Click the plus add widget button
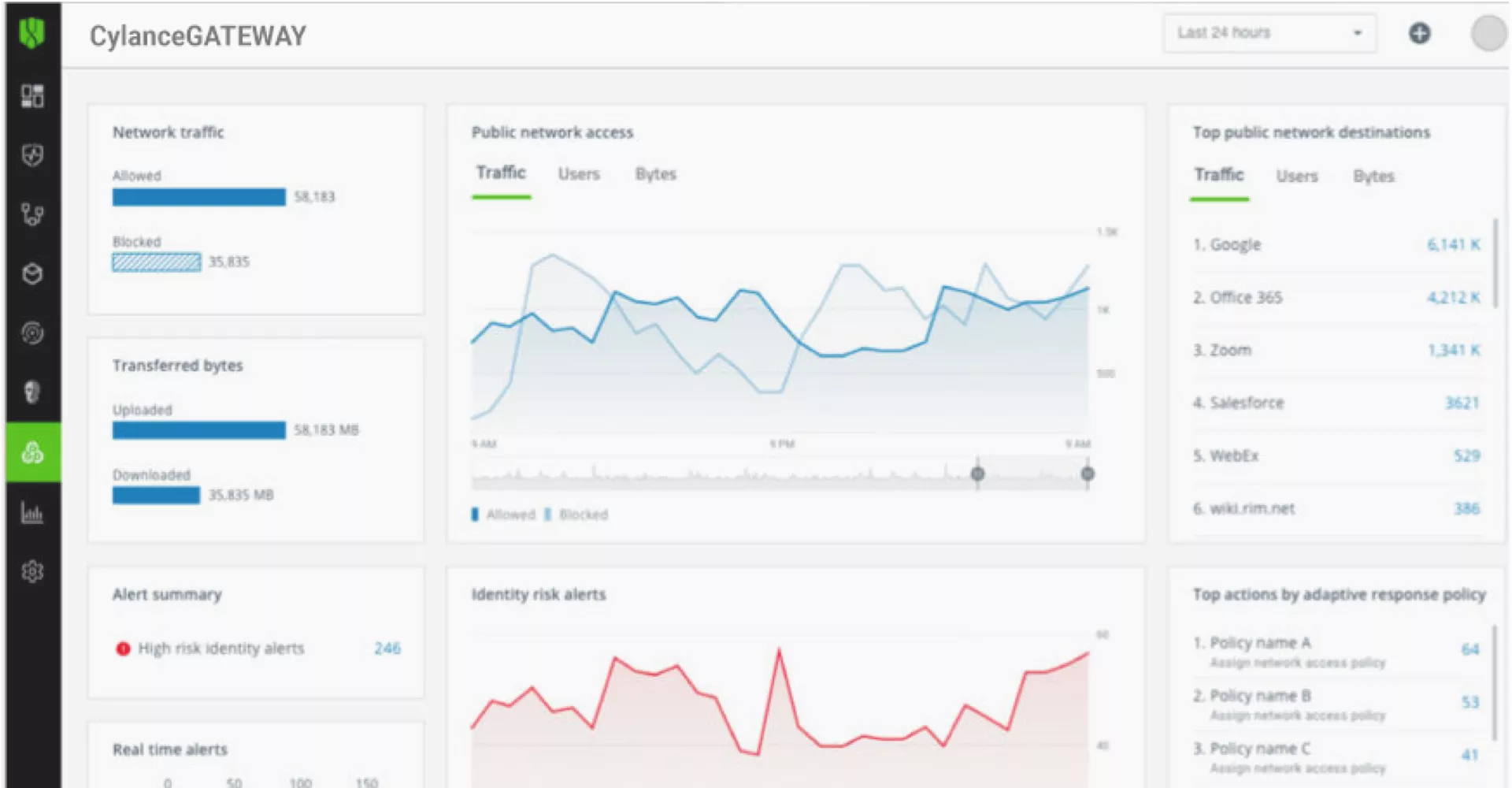Viewport: 1512px width, 788px height. click(1419, 33)
